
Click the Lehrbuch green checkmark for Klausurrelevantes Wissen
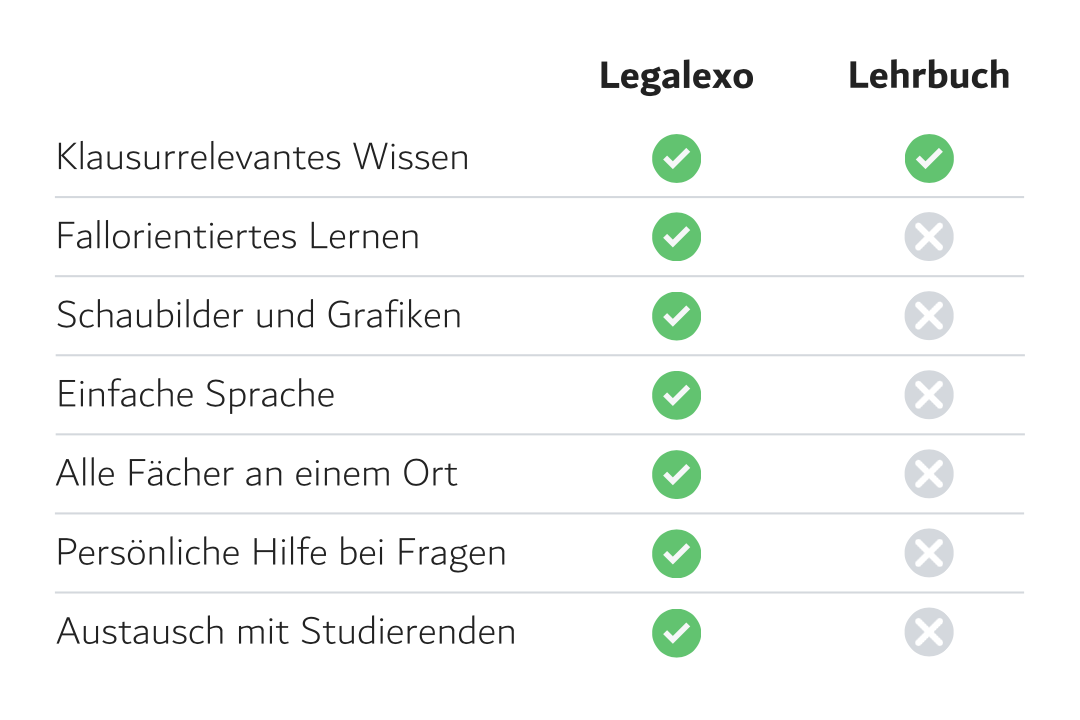click(929, 158)
